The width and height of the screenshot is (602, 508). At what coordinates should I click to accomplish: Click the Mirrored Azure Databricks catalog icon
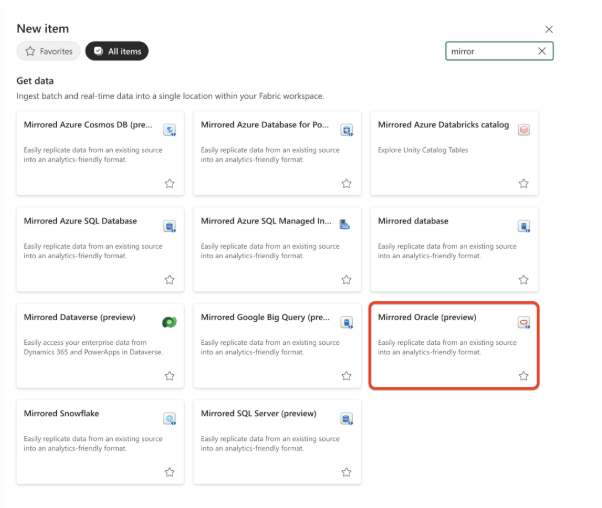pos(523,130)
